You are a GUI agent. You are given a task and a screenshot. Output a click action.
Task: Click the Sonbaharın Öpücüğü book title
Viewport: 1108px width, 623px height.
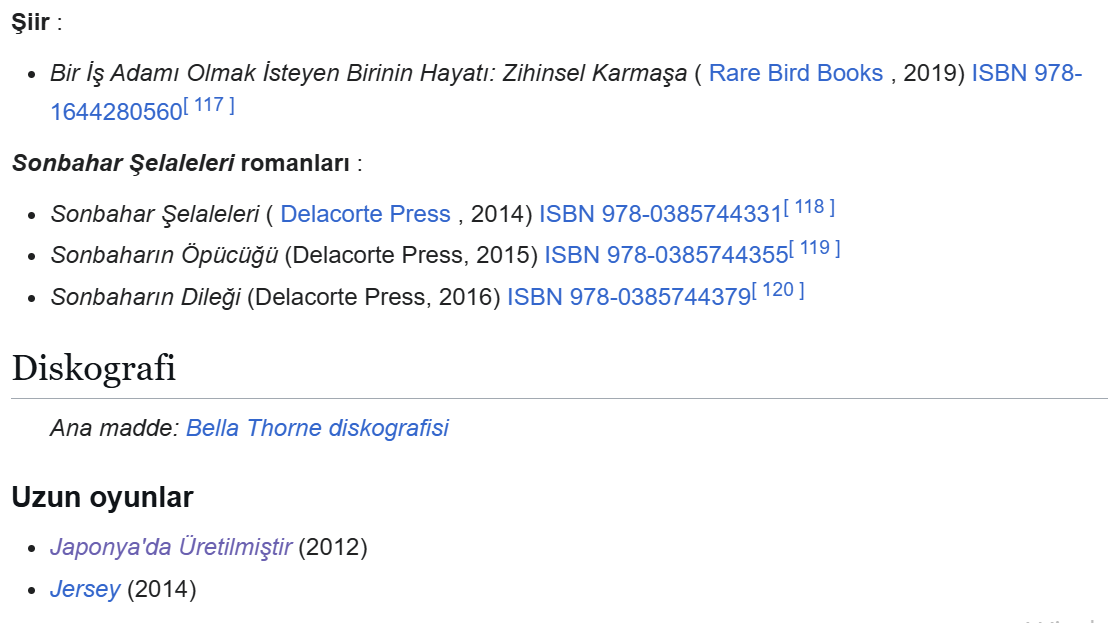164,255
